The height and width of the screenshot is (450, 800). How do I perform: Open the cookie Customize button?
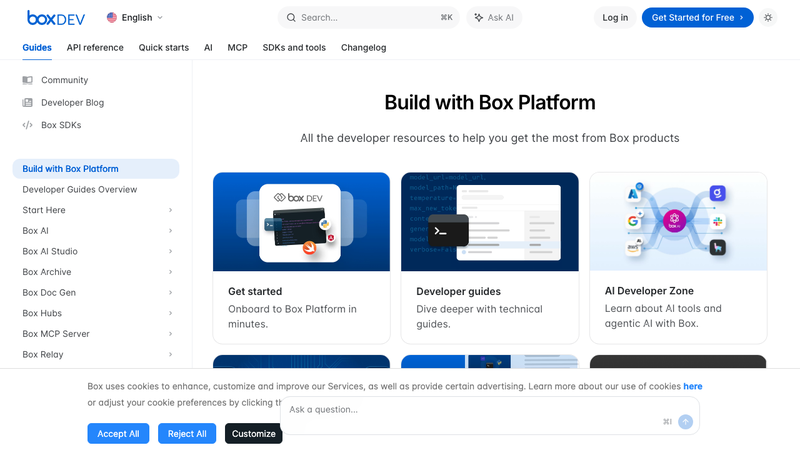click(x=254, y=434)
